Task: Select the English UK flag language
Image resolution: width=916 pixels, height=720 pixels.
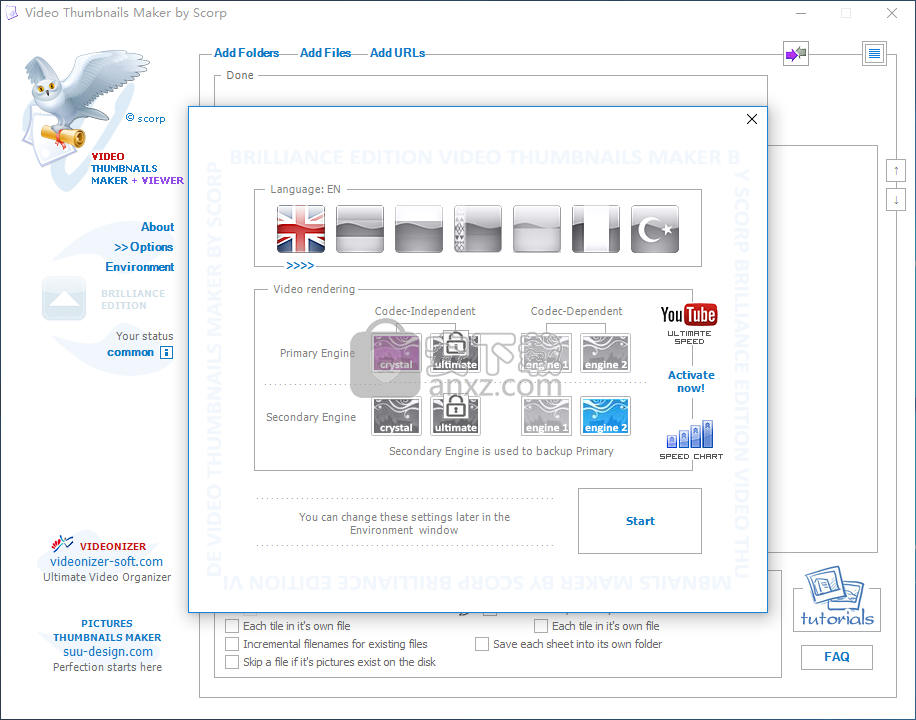Action: (301, 229)
